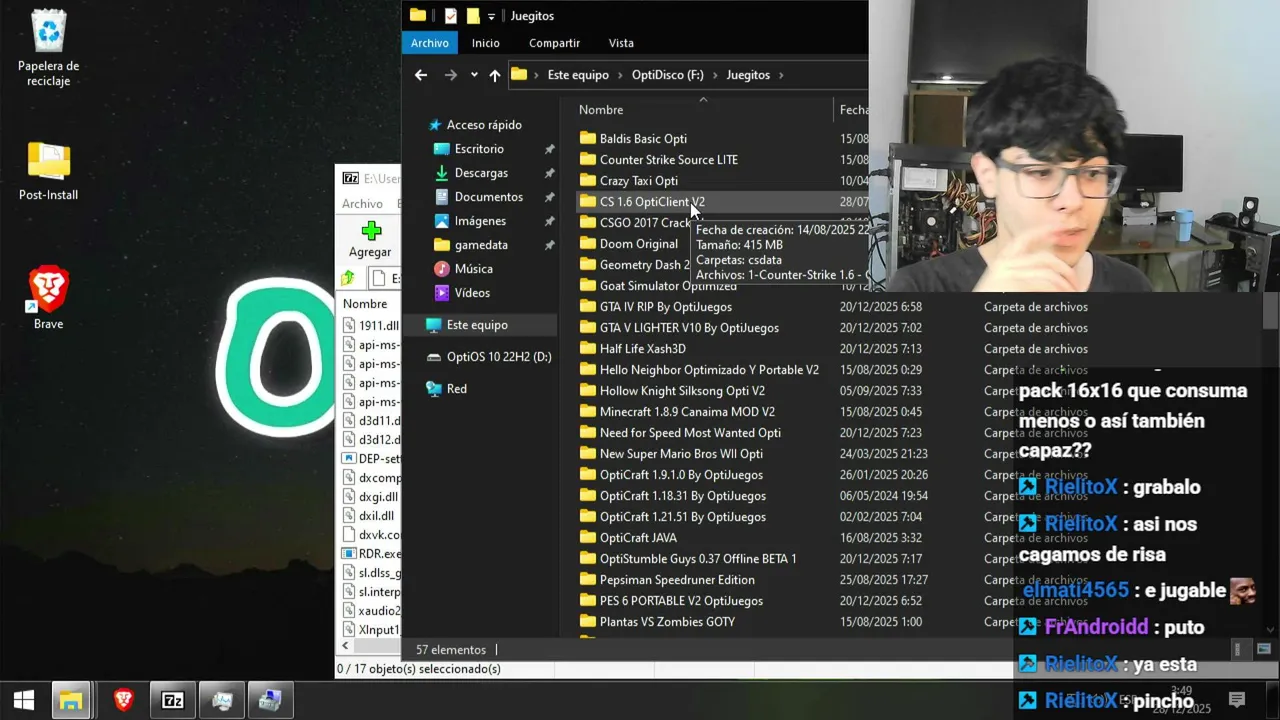This screenshot has width=1280, height=720.
Task: Click the Brave icon on the taskbar
Action: (x=124, y=700)
